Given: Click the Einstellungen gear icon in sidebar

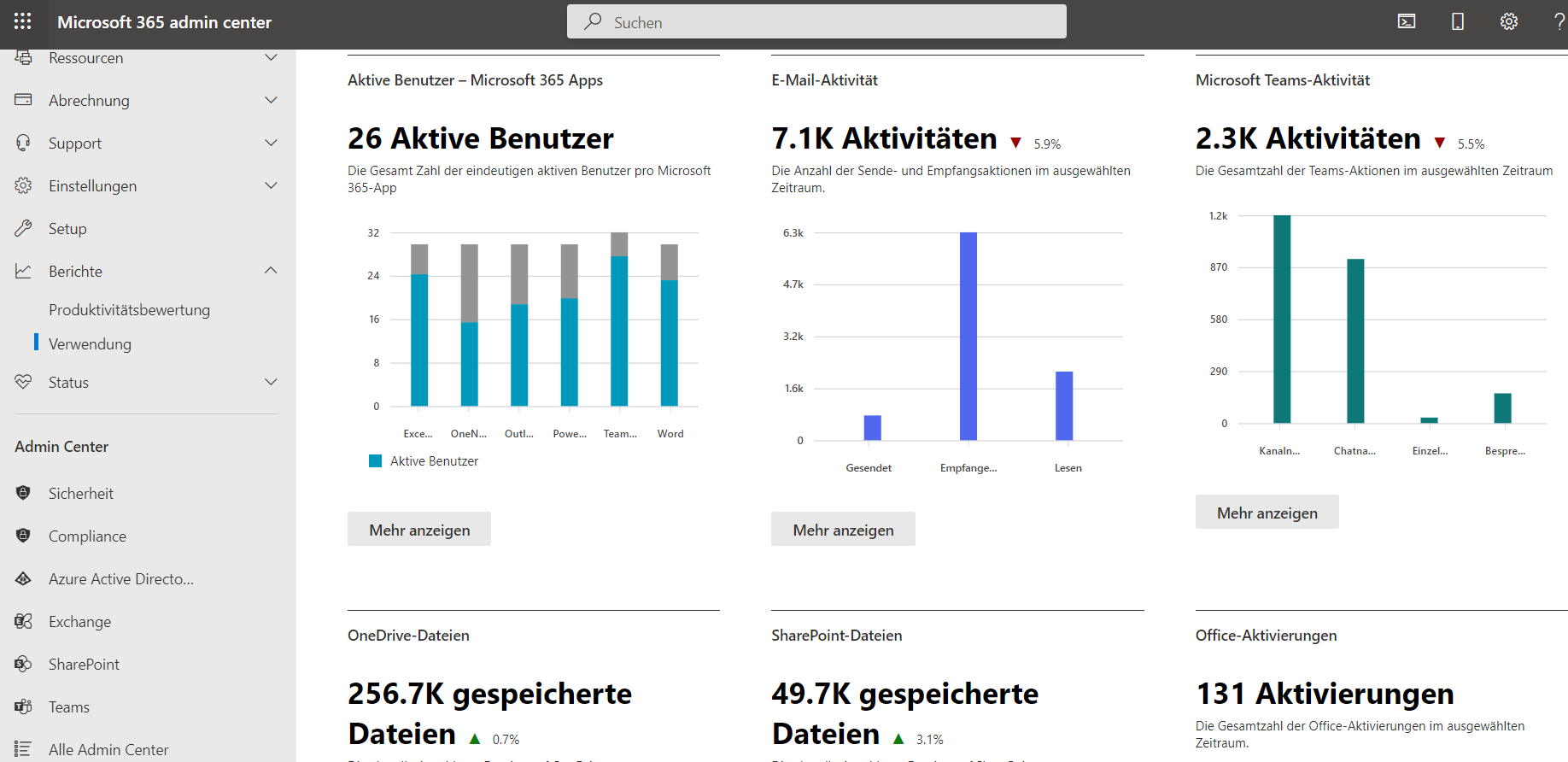Looking at the screenshot, I should coord(23,185).
